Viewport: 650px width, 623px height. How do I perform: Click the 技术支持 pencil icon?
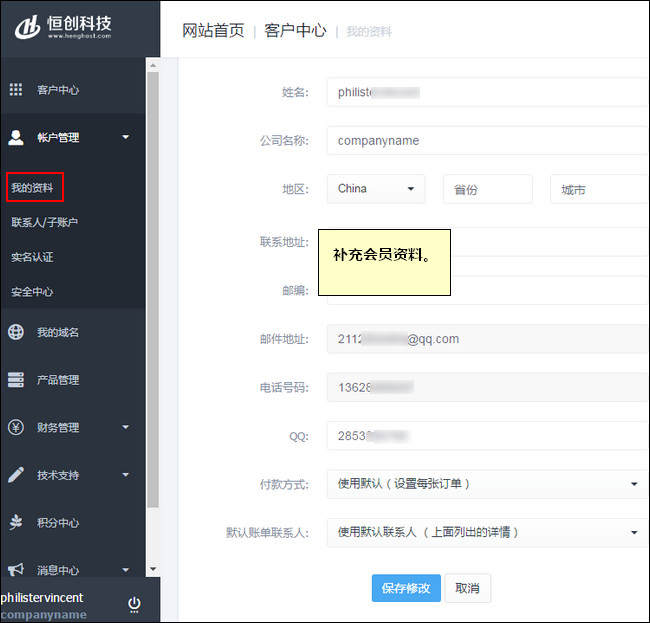click(x=16, y=475)
